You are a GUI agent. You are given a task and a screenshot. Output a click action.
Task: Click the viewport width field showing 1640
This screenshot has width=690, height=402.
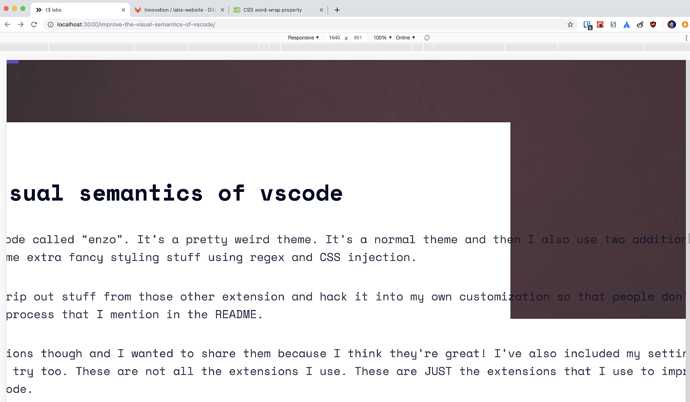click(334, 38)
